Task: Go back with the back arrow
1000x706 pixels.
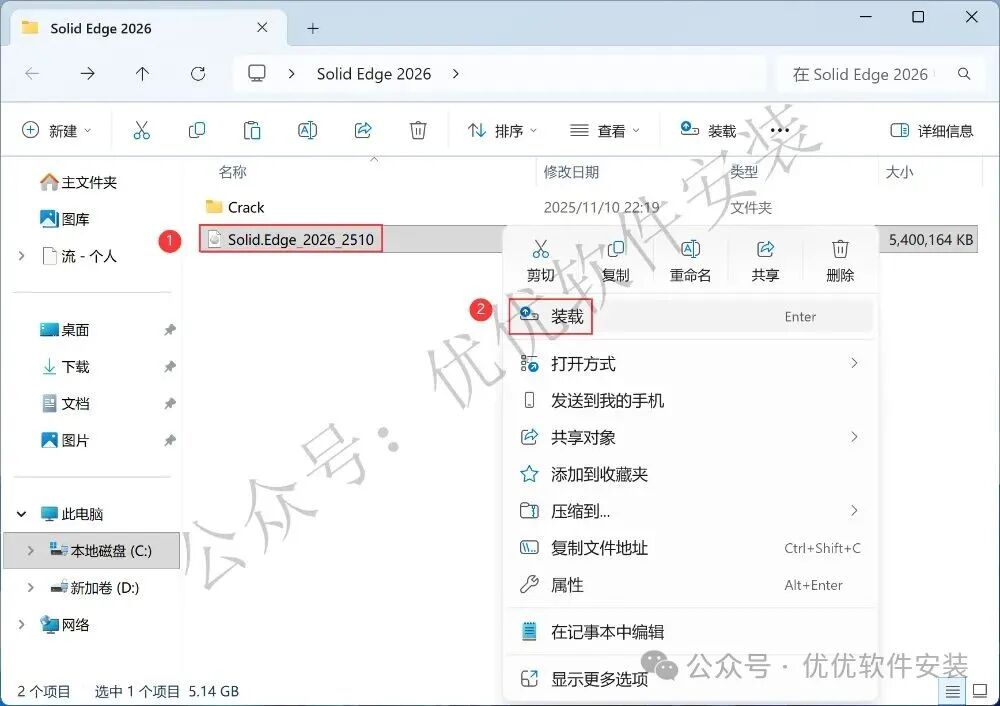Action: pyautogui.click(x=32, y=74)
